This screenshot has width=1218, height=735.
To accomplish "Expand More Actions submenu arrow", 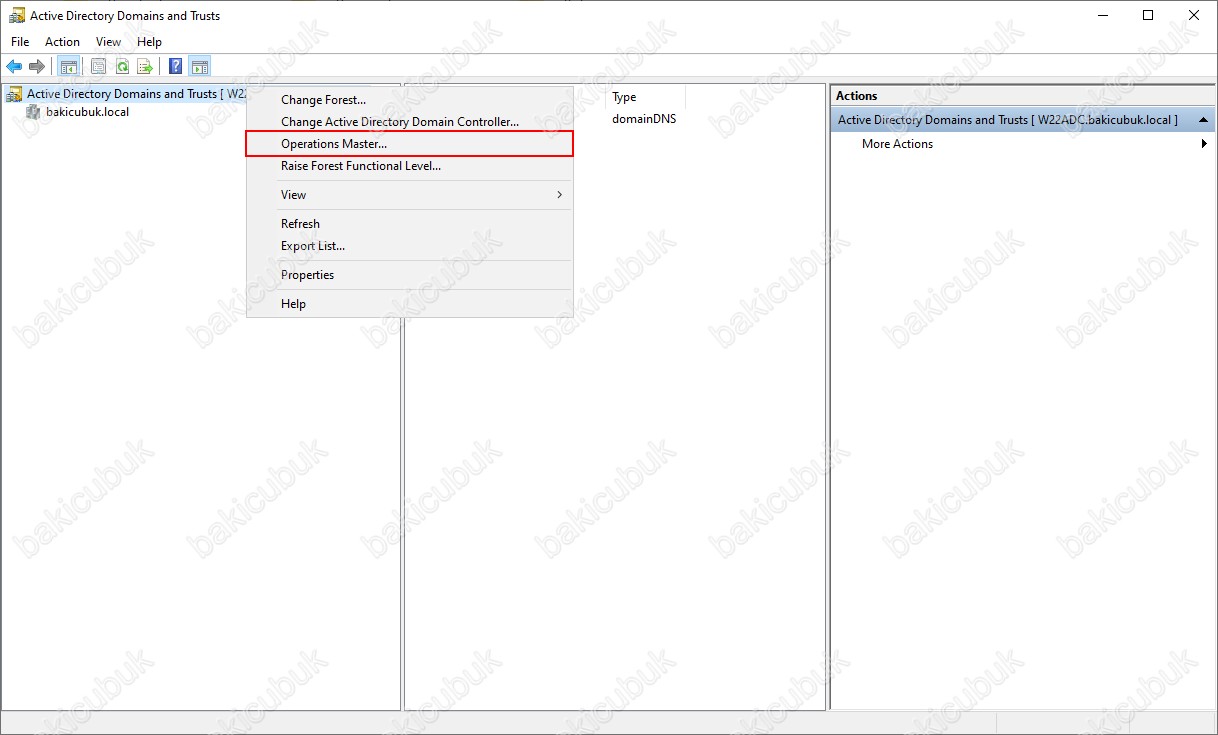I will 1204,144.
